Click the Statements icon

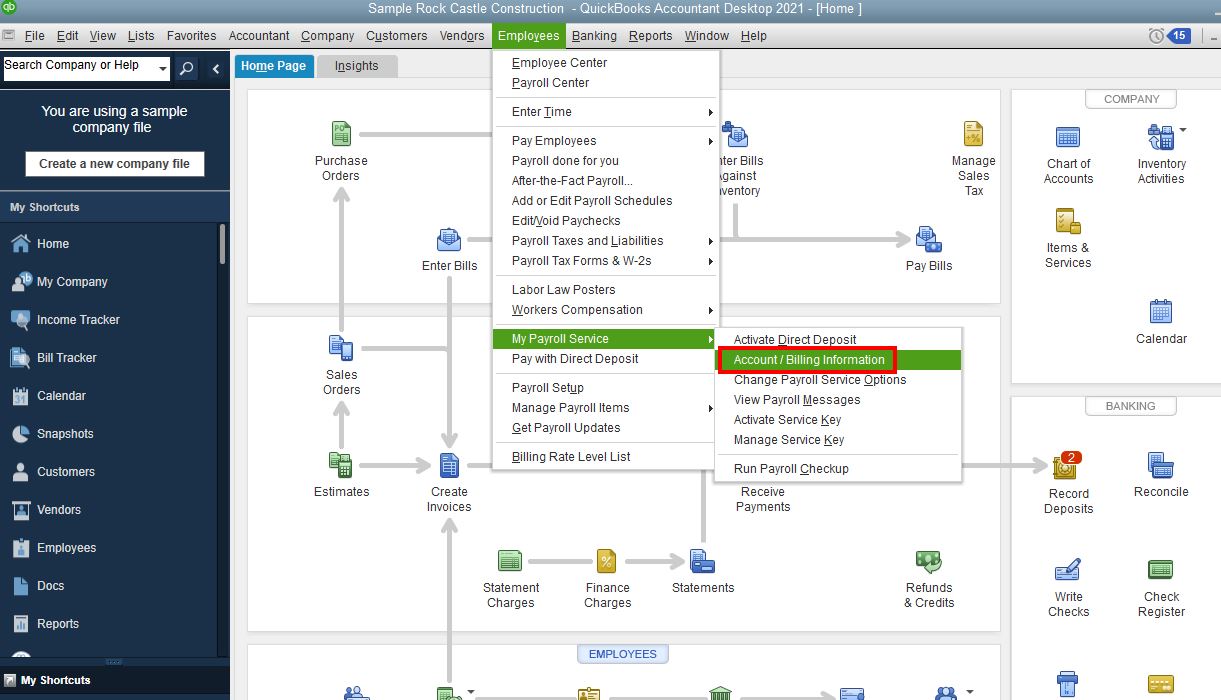[702, 561]
